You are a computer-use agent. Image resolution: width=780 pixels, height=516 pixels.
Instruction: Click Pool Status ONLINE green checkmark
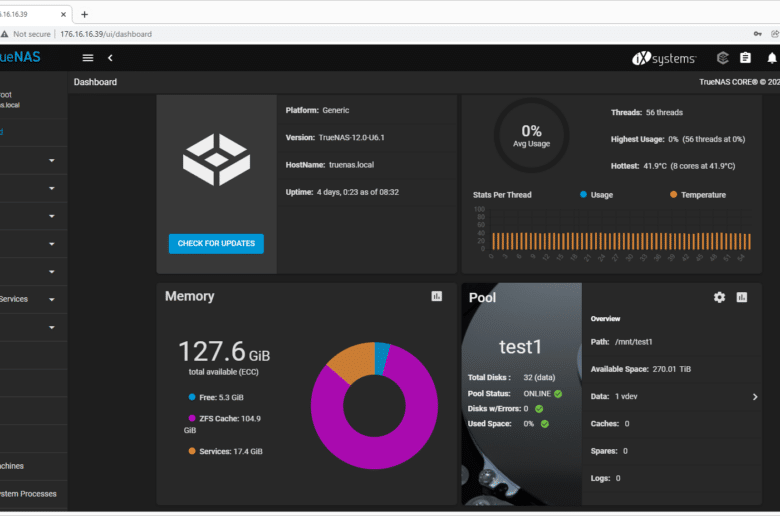coord(558,394)
